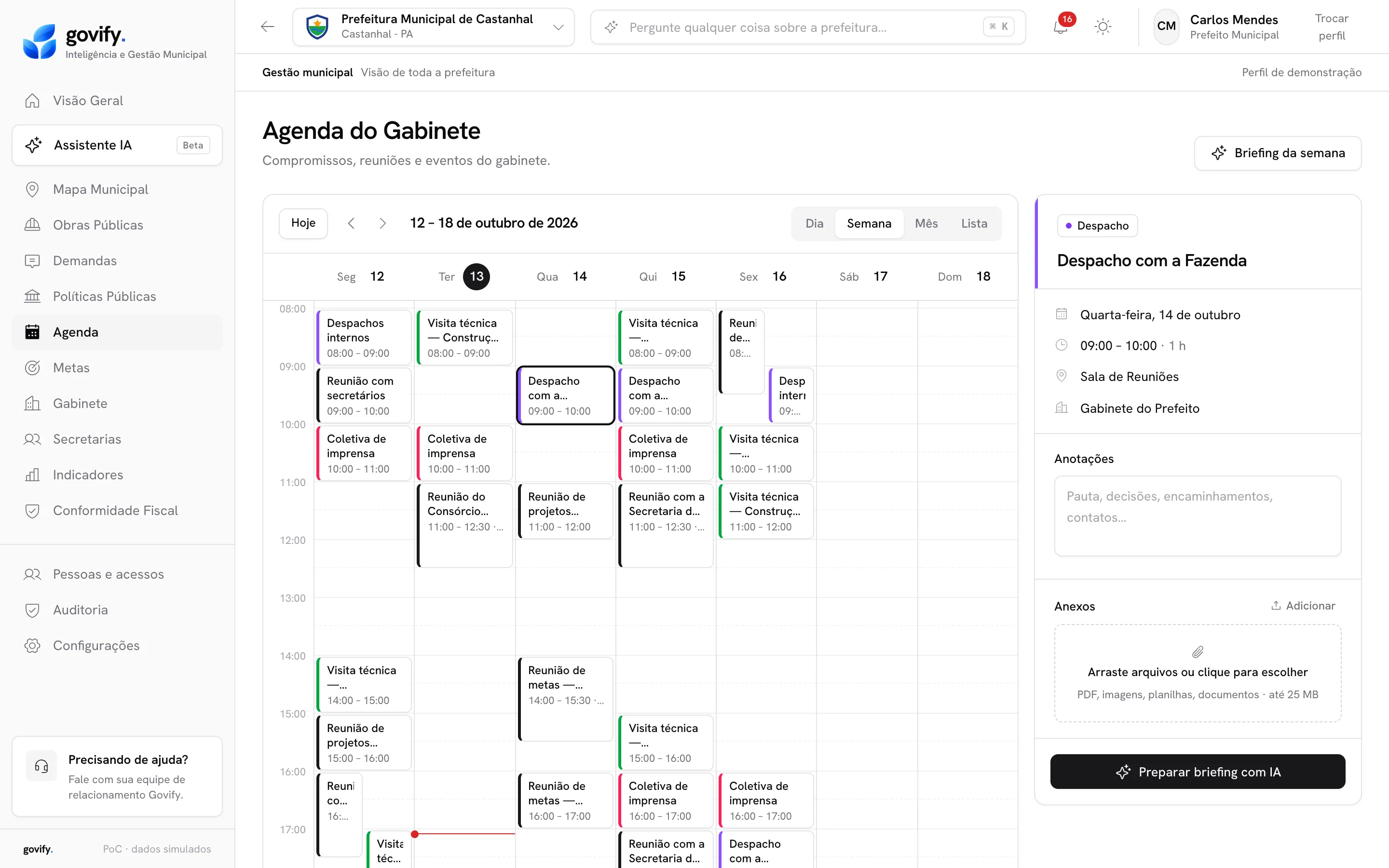Focus the Pergunte qualquer coisa search field

808,27
